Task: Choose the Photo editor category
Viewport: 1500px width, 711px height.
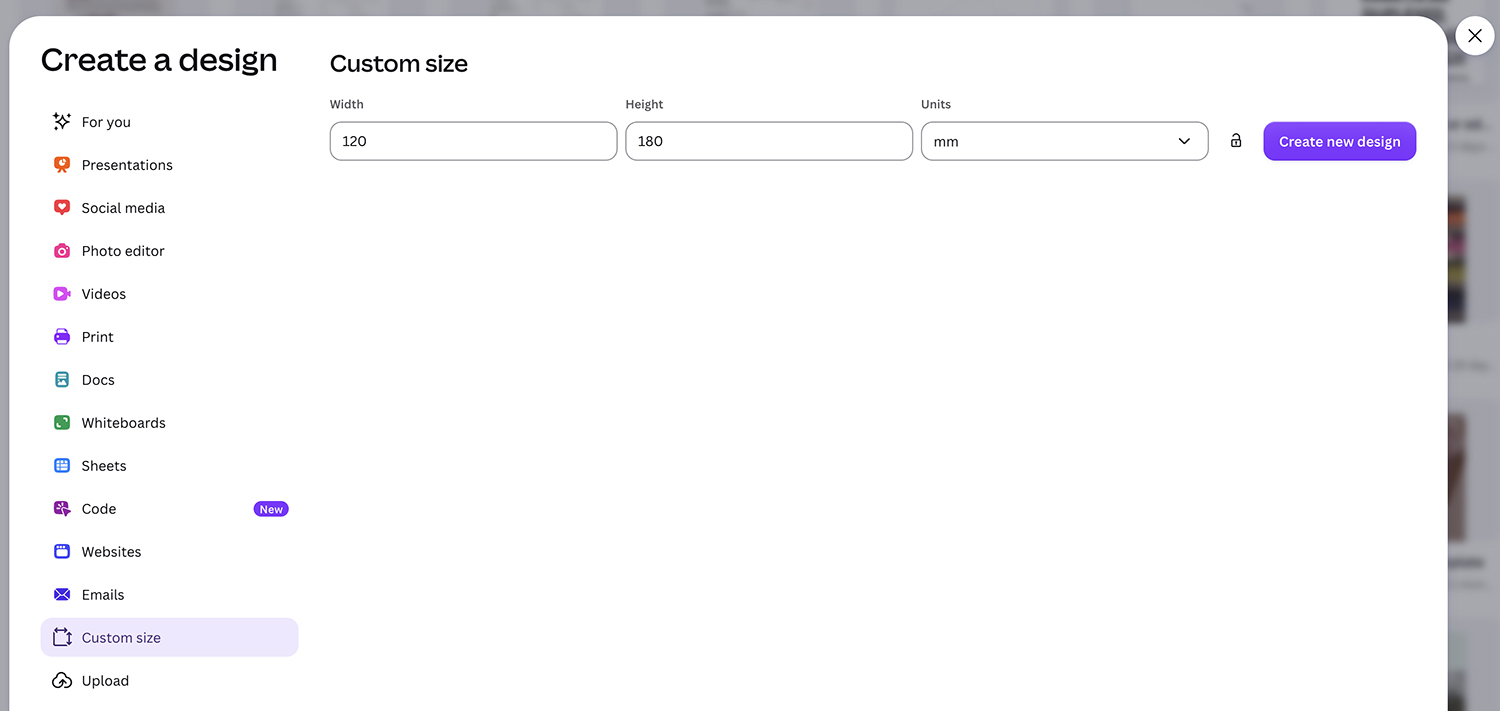Action: click(170, 251)
